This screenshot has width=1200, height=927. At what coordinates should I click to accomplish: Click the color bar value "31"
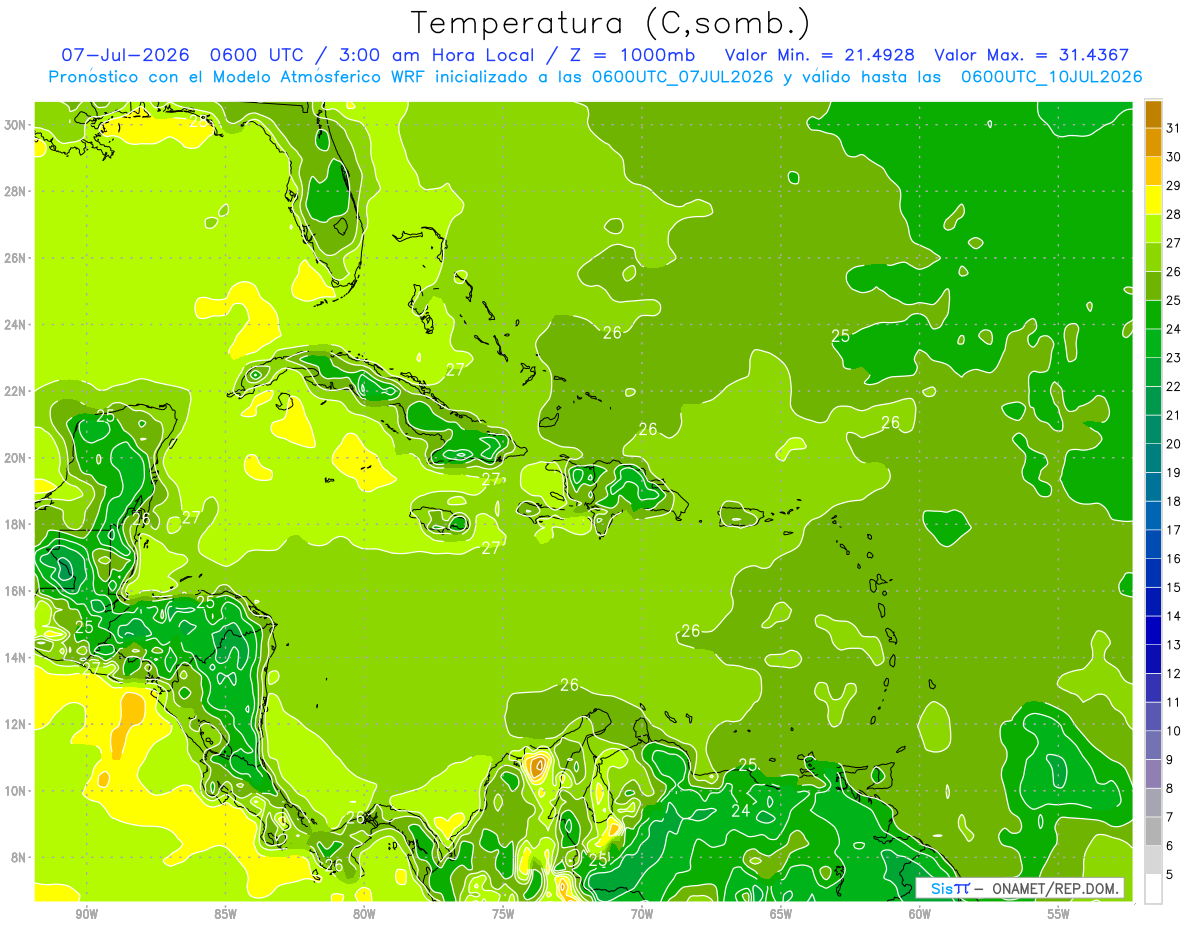pos(1174,128)
